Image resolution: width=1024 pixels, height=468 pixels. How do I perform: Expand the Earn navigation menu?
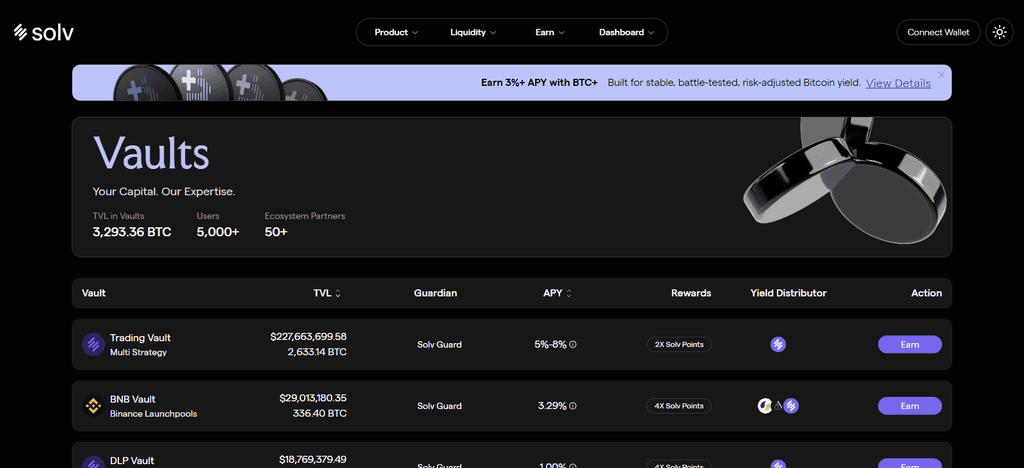[x=550, y=32]
